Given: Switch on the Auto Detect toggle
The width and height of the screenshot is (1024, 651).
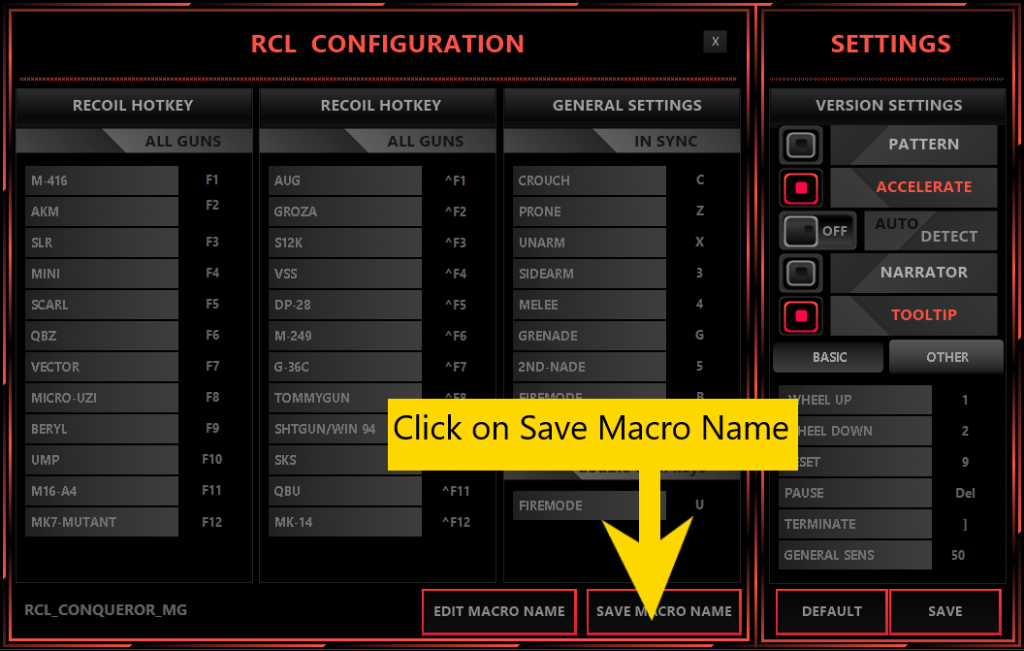Looking at the screenshot, I should click(818, 230).
